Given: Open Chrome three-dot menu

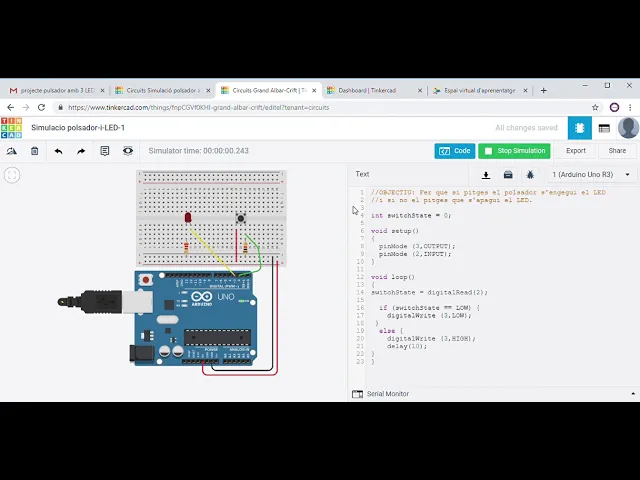Looking at the screenshot, I should [x=630, y=107].
